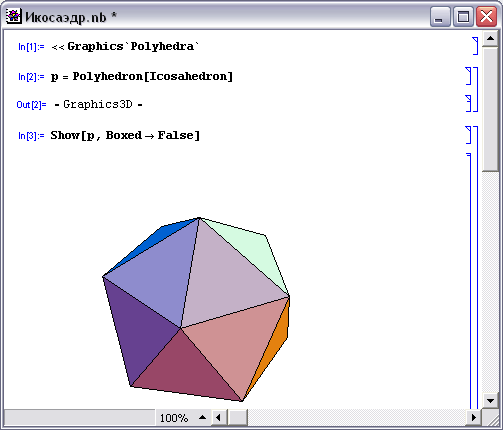Click the In[2]:= cell label
This screenshot has height=430, width=503.
(x=31, y=77)
